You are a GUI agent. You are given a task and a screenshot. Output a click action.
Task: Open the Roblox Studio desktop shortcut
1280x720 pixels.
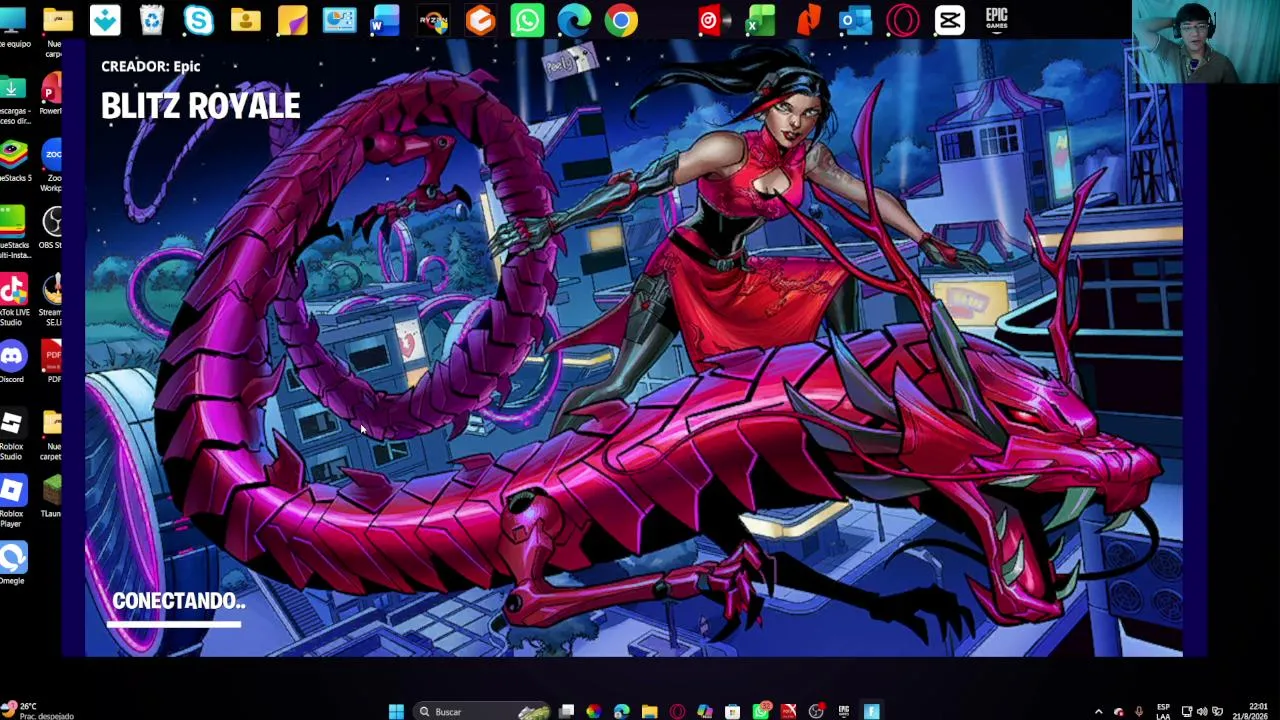click(x=12, y=432)
